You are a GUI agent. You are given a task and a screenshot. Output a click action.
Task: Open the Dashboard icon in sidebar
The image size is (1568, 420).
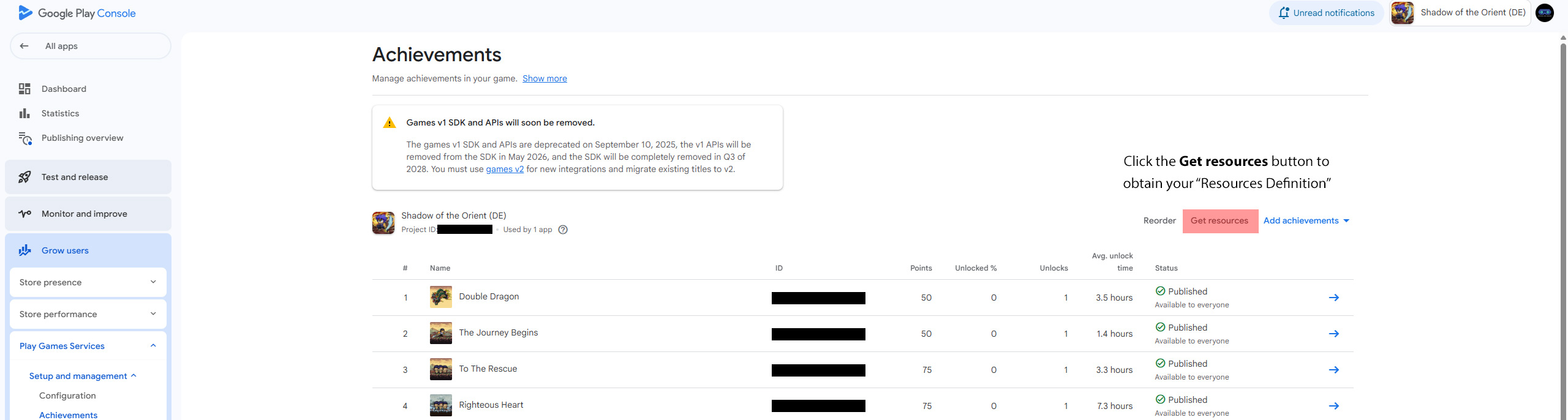click(x=24, y=89)
